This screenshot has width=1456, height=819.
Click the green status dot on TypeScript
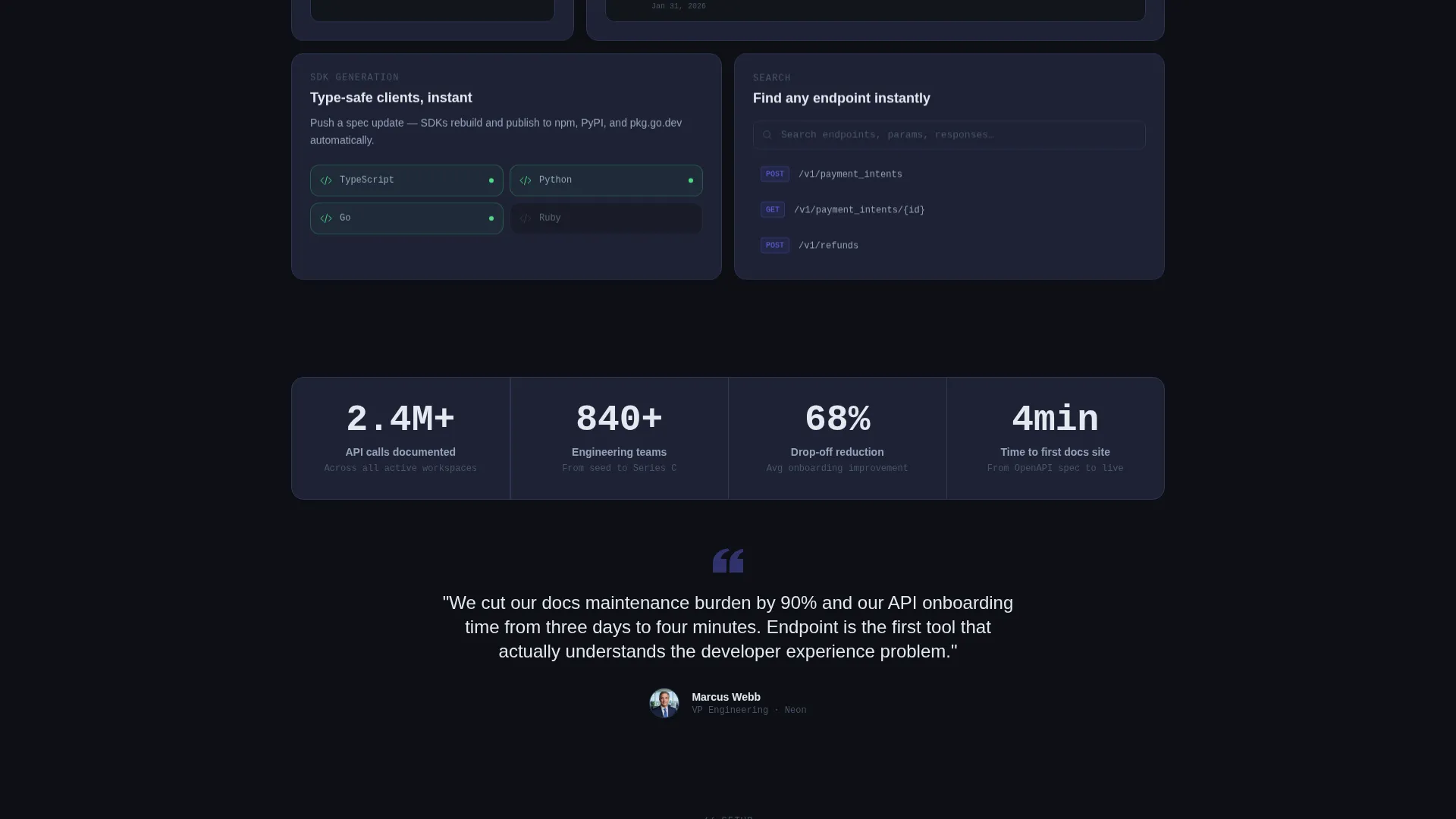point(491,180)
